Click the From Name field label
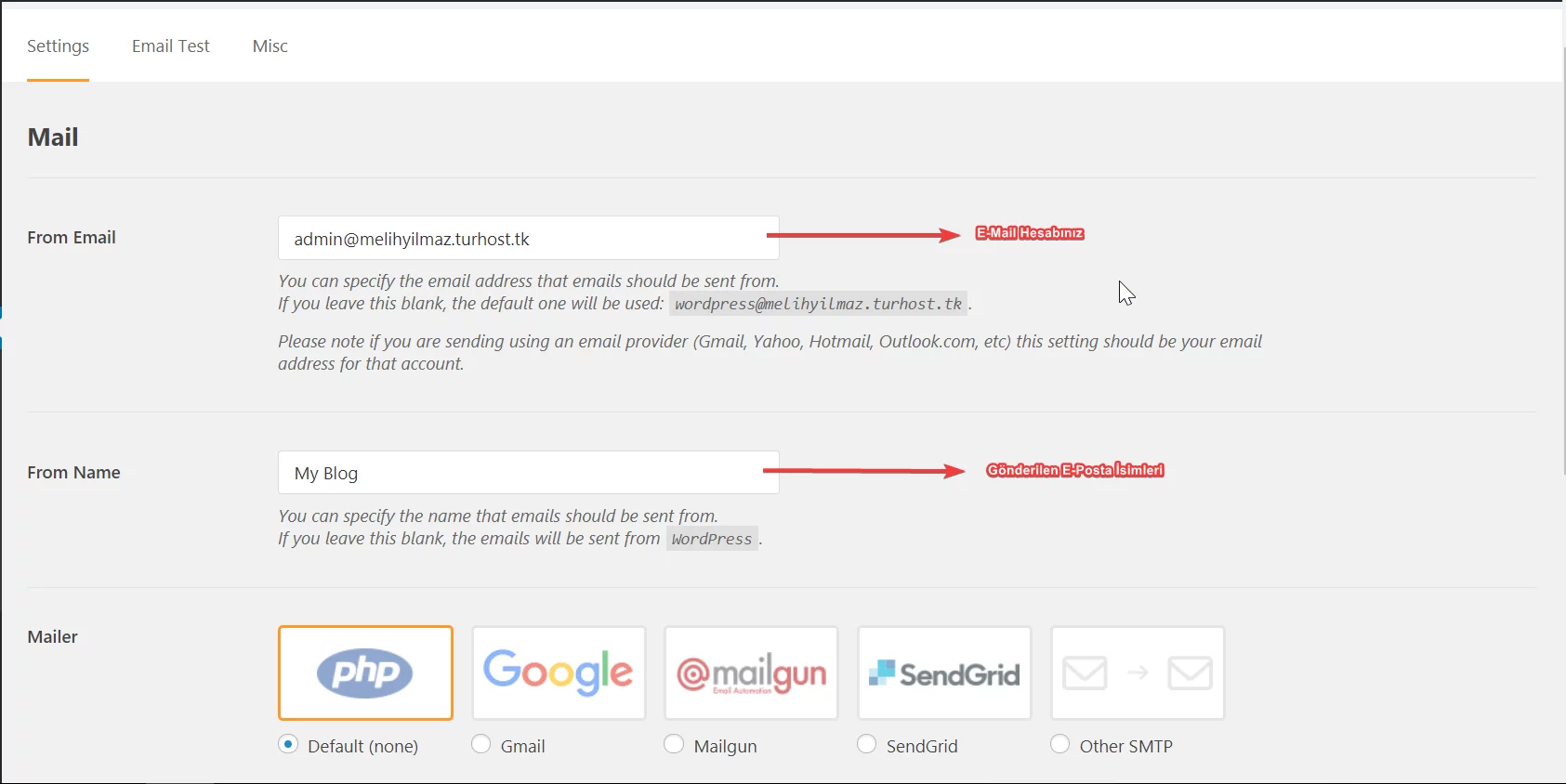This screenshot has width=1566, height=784. pyautogui.click(x=73, y=473)
